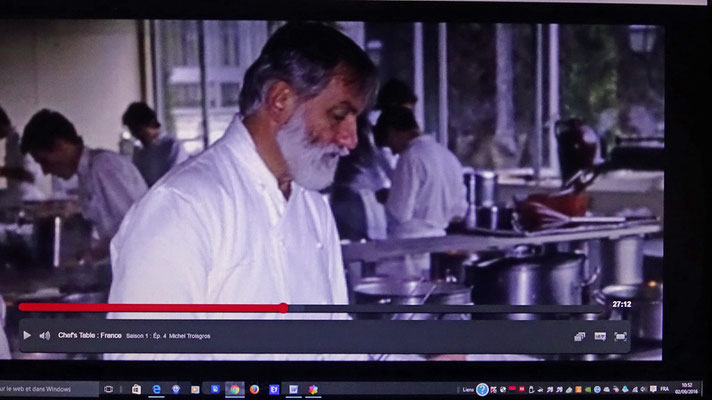
Task: Mute the player volume icon
Action: click(x=44, y=336)
